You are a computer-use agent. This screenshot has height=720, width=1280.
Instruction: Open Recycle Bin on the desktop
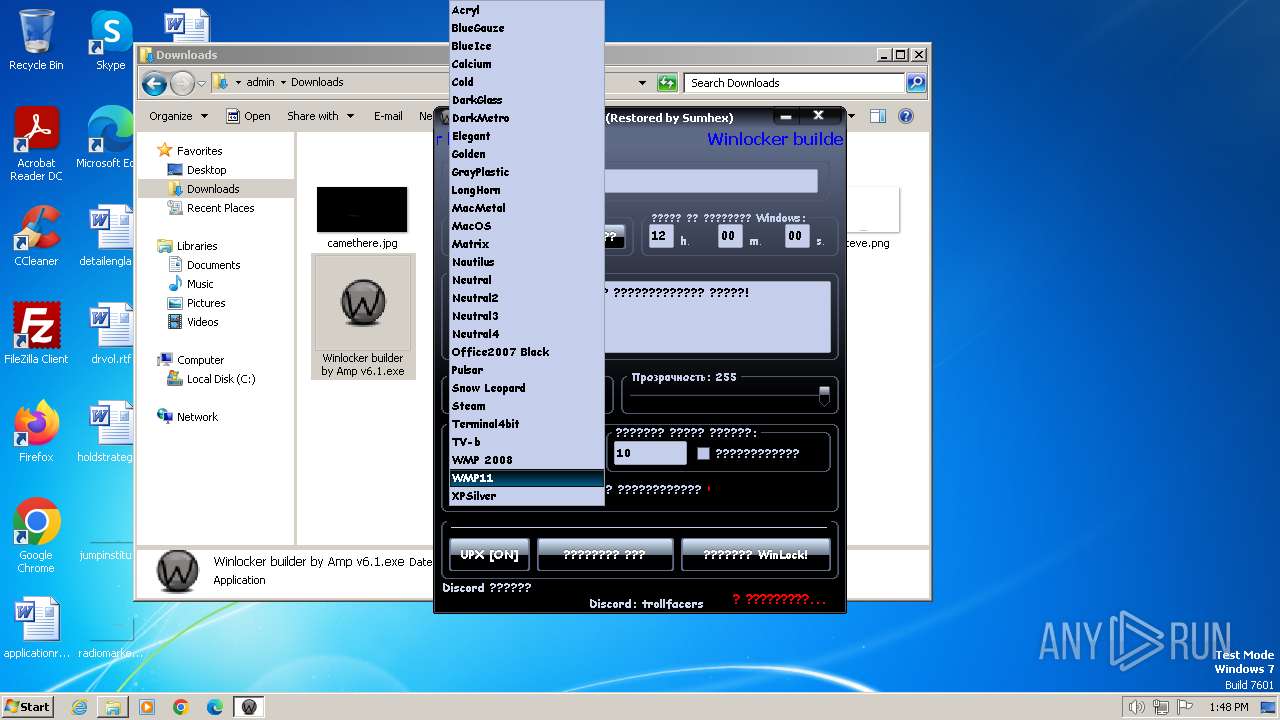tap(36, 40)
